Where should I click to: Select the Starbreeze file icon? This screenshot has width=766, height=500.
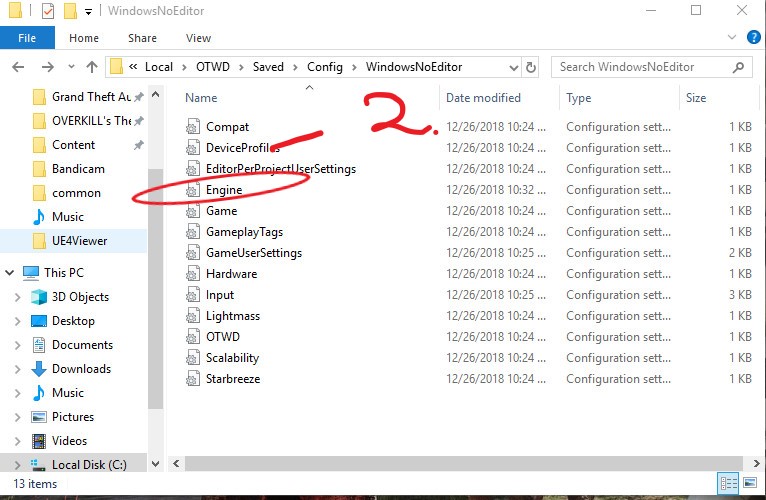coord(192,379)
